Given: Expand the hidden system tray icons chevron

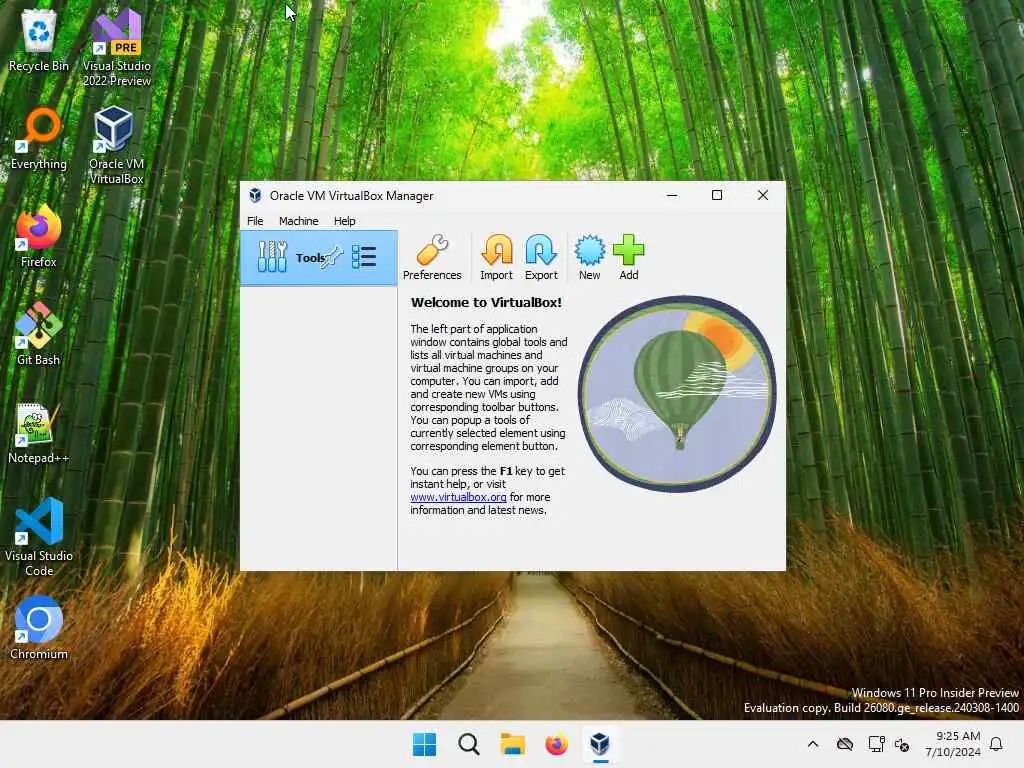Looking at the screenshot, I should click(x=813, y=744).
